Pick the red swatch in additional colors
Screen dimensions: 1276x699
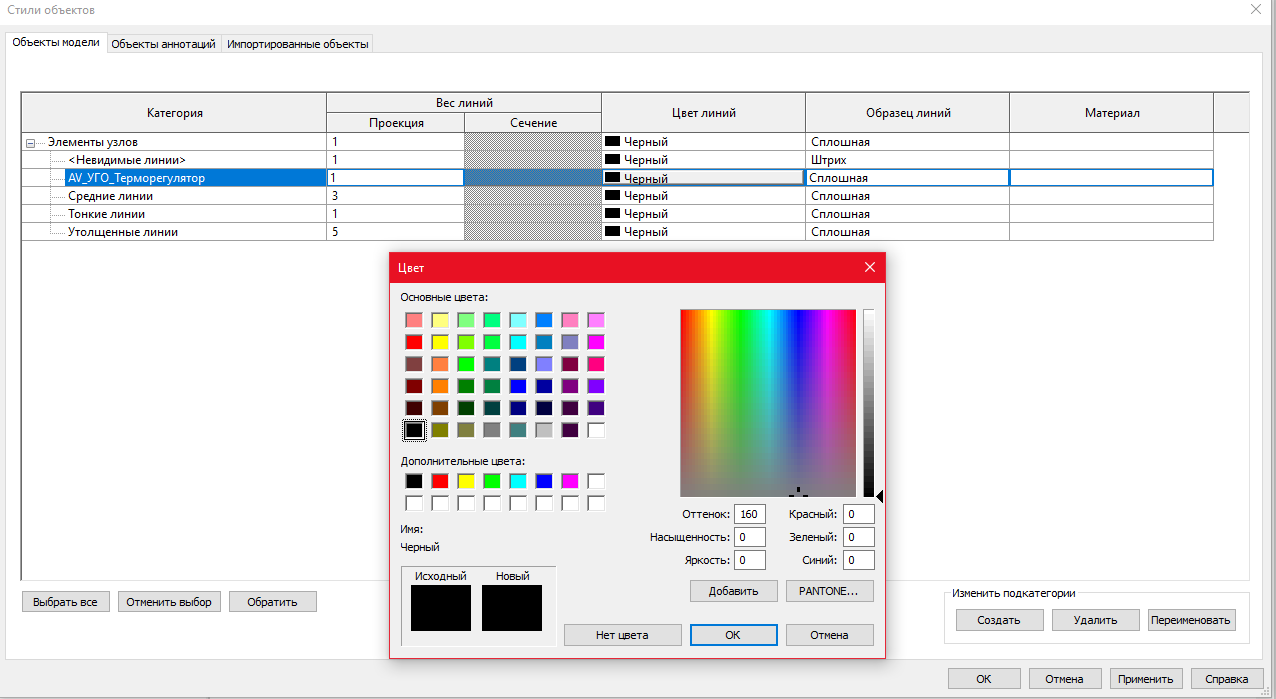click(440, 481)
